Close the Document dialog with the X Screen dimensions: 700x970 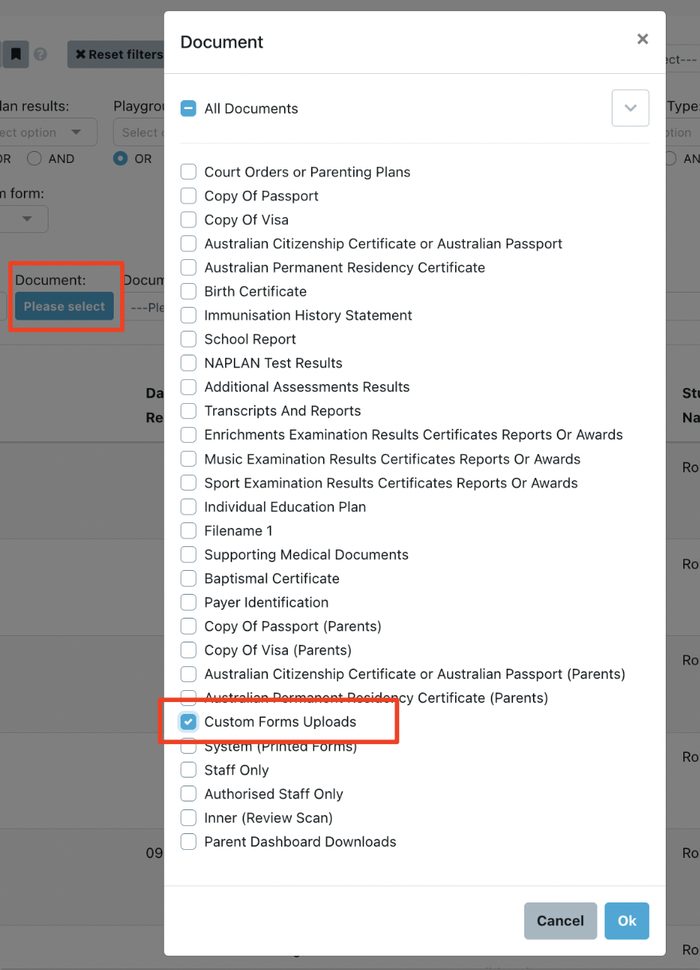(642, 39)
